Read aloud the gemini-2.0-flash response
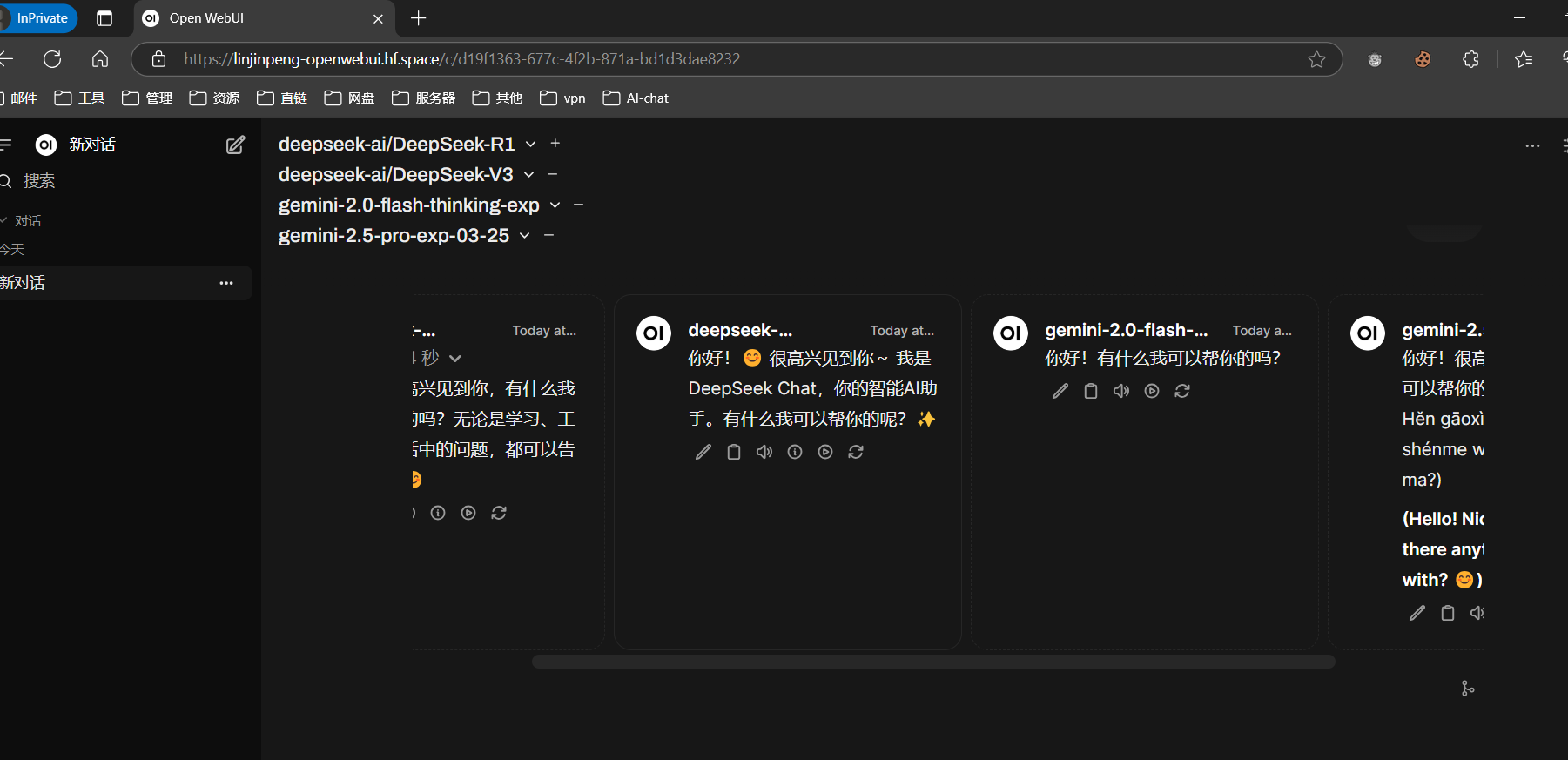The width and height of the screenshot is (1568, 760). [x=1121, y=391]
